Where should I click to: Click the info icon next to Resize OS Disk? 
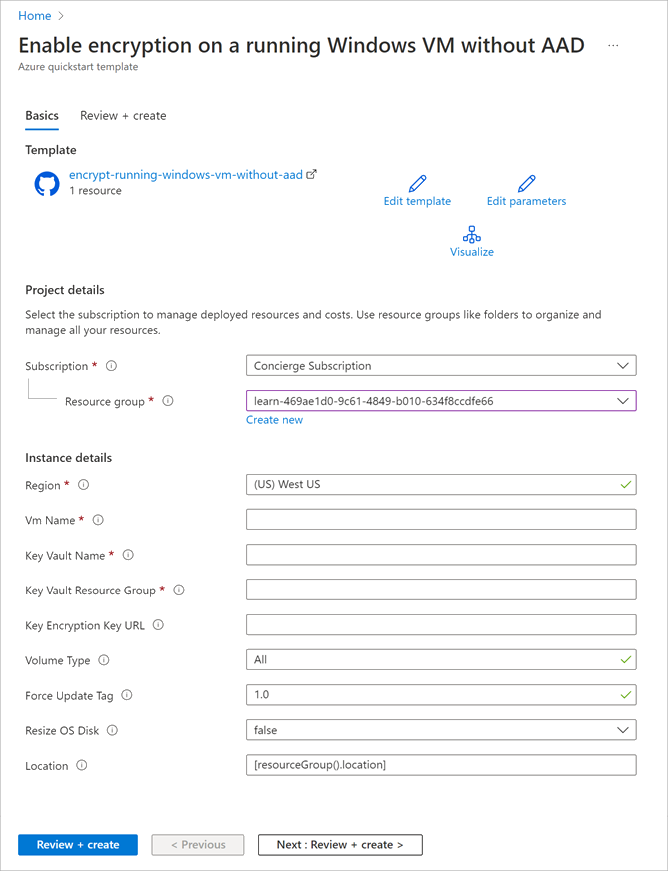112,730
